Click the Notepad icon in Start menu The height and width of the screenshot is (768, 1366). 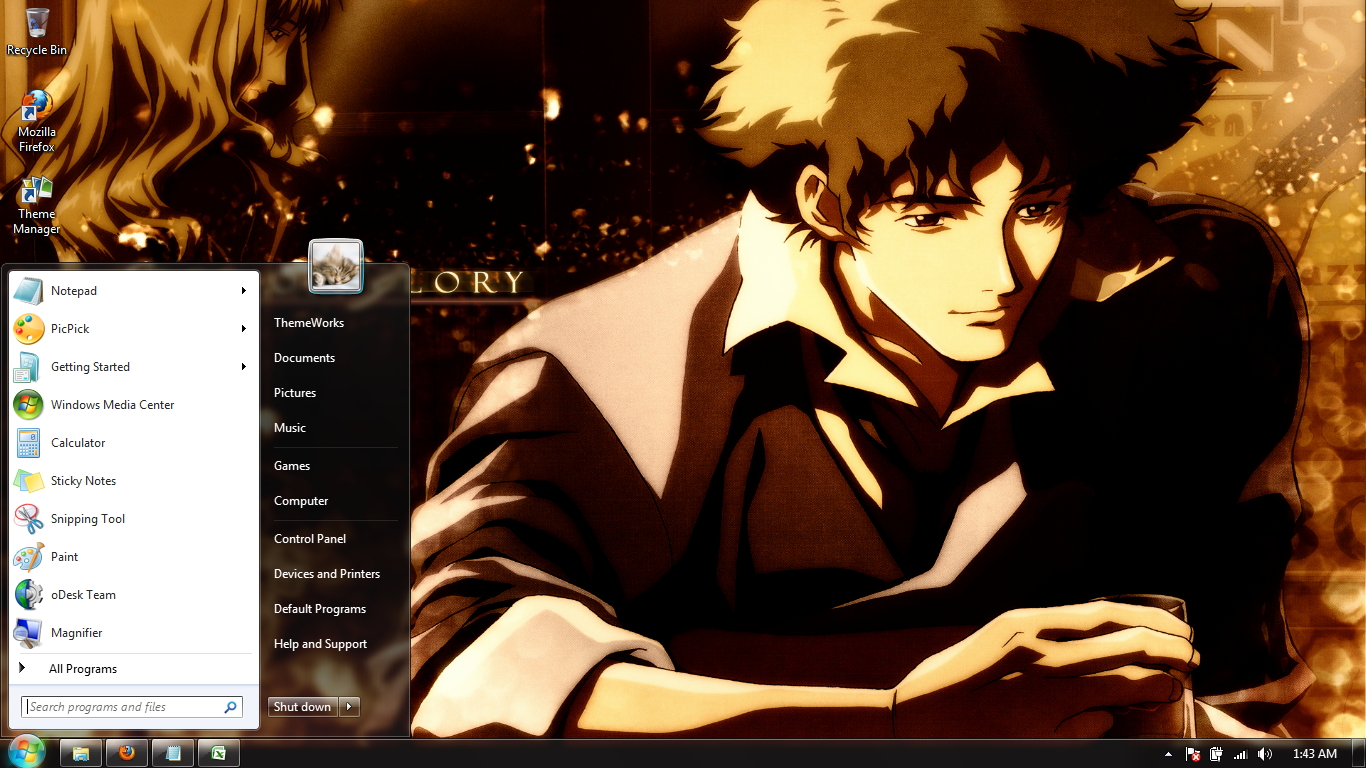[x=28, y=291]
